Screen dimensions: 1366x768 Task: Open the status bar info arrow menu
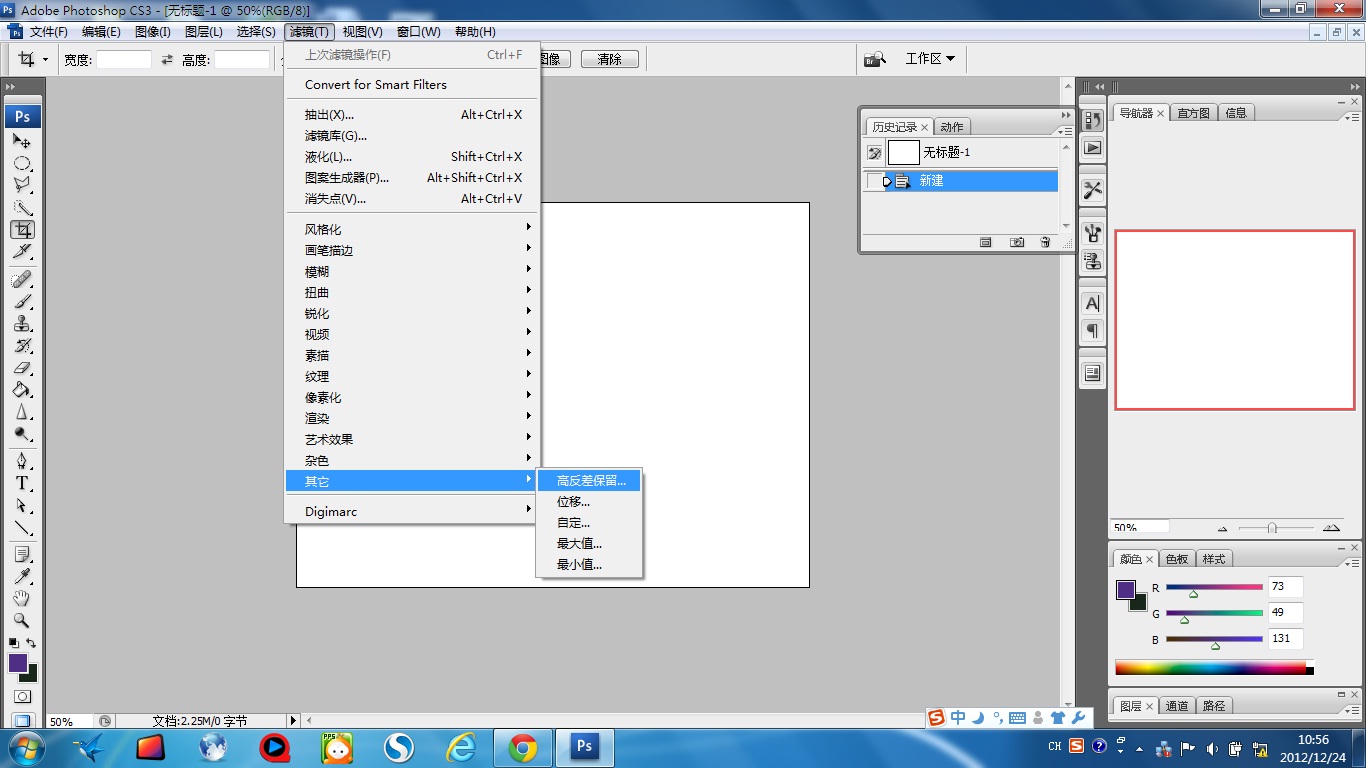point(293,720)
